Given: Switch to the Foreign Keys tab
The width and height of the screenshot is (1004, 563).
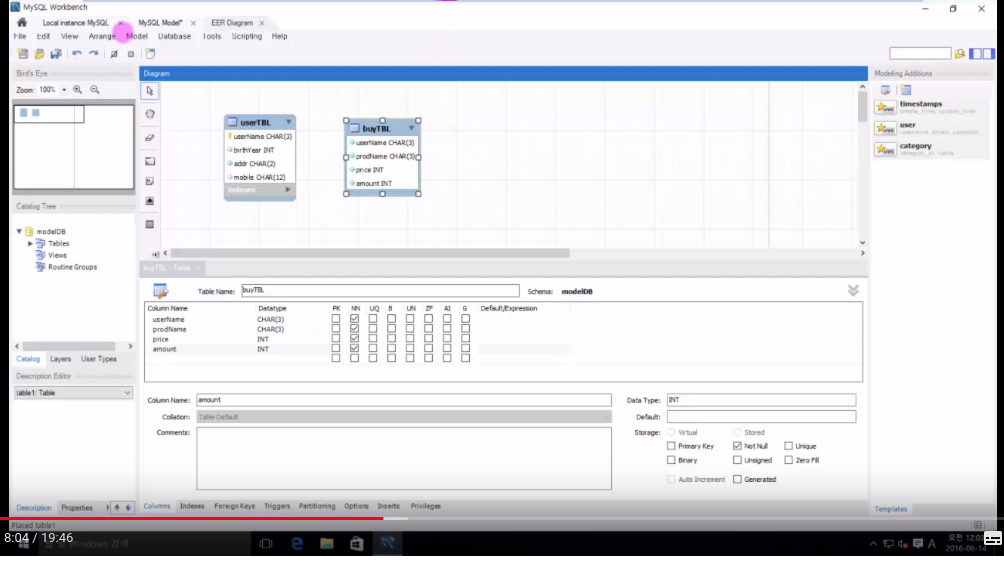Looking at the screenshot, I should point(234,506).
